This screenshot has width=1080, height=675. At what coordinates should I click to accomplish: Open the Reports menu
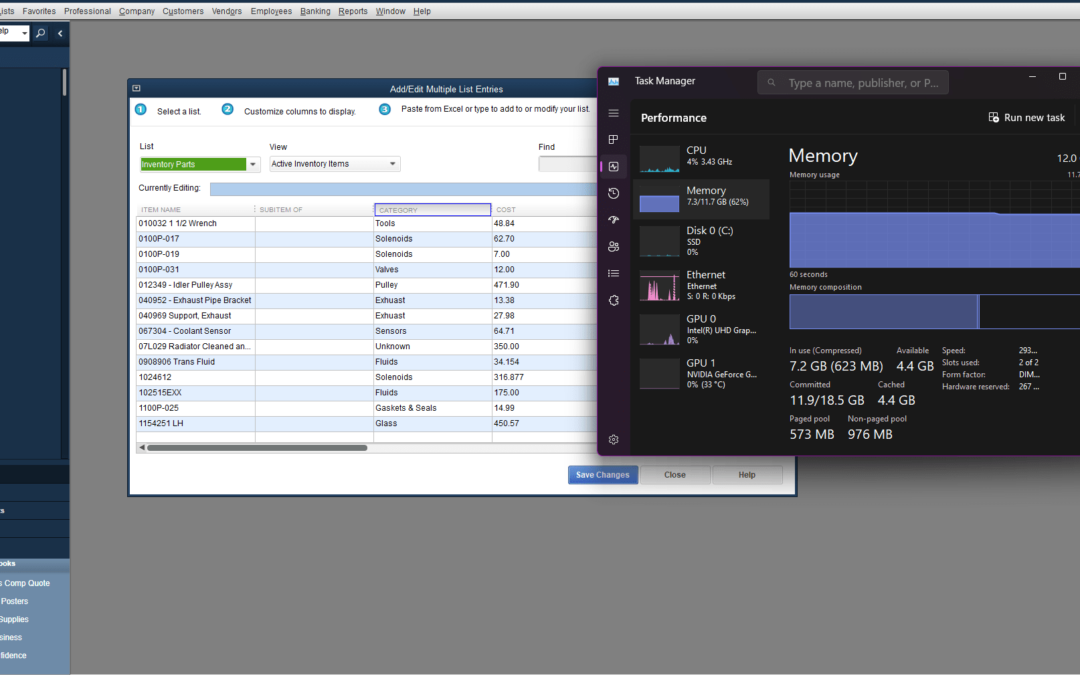(353, 11)
